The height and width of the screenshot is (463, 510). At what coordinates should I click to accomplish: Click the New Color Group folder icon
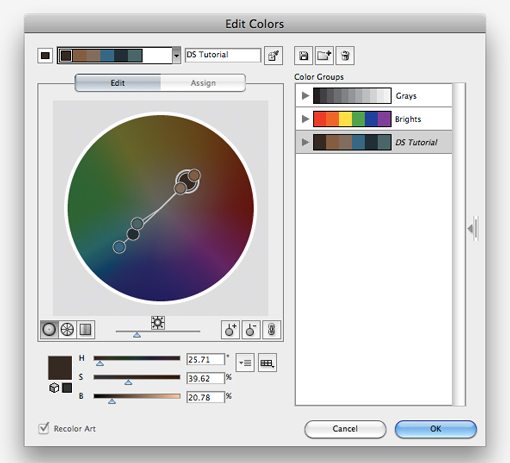pos(324,56)
